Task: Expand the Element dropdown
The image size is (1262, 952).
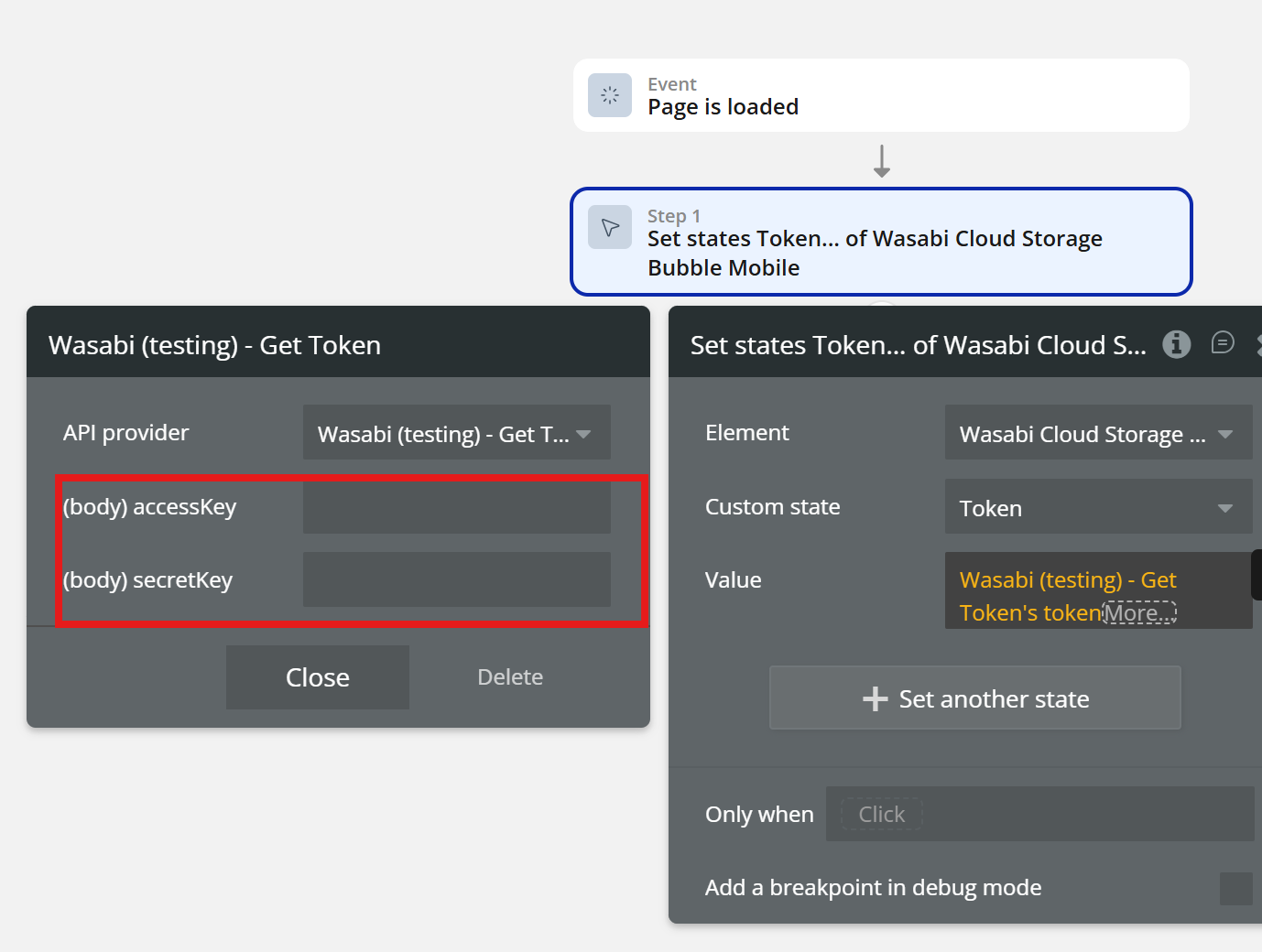Action: pyautogui.click(x=1097, y=433)
